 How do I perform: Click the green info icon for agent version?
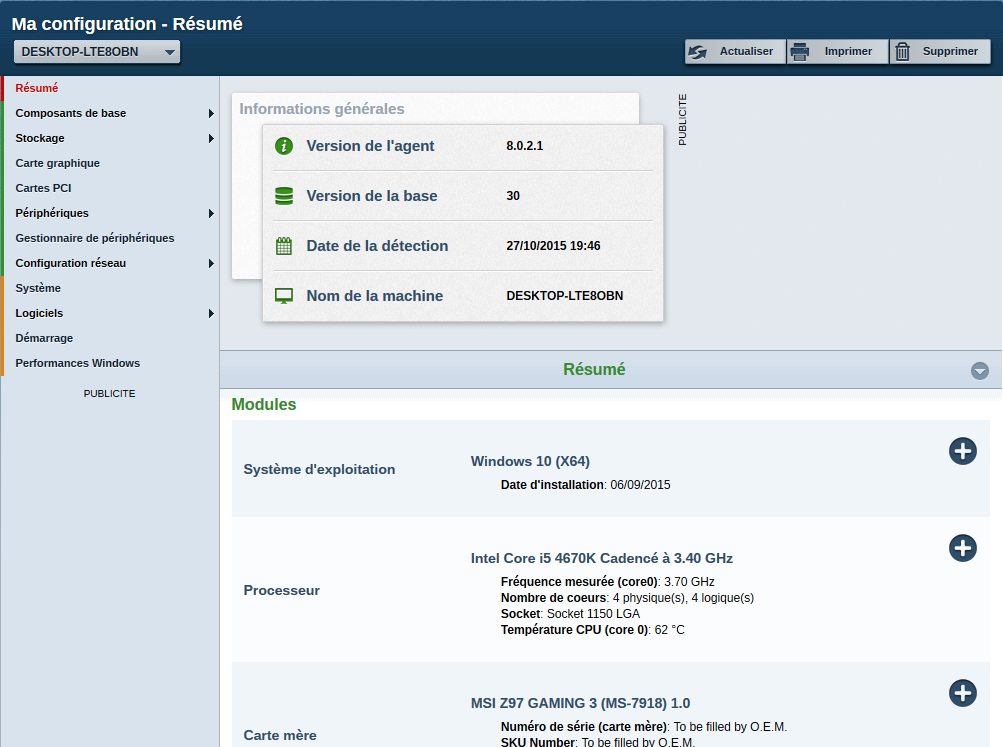click(284, 146)
